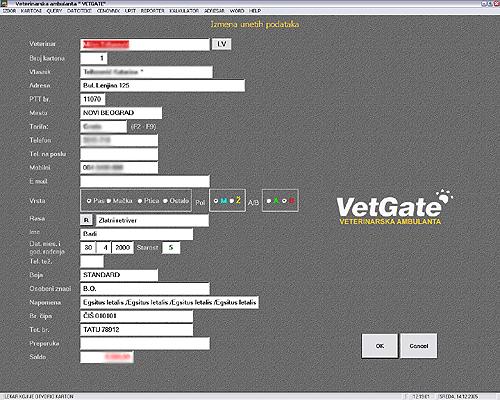Click the LV button beside Veterinar field

click(221, 44)
